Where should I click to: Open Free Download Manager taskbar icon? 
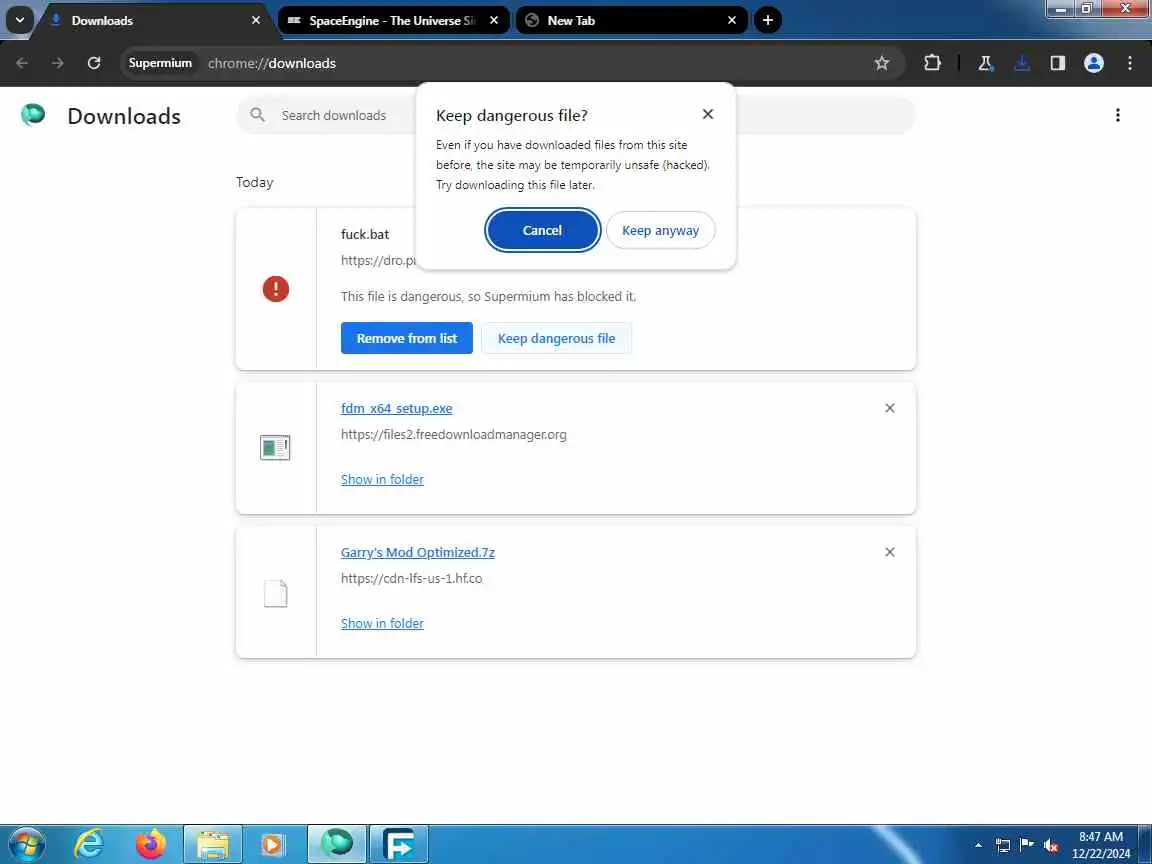[398, 844]
